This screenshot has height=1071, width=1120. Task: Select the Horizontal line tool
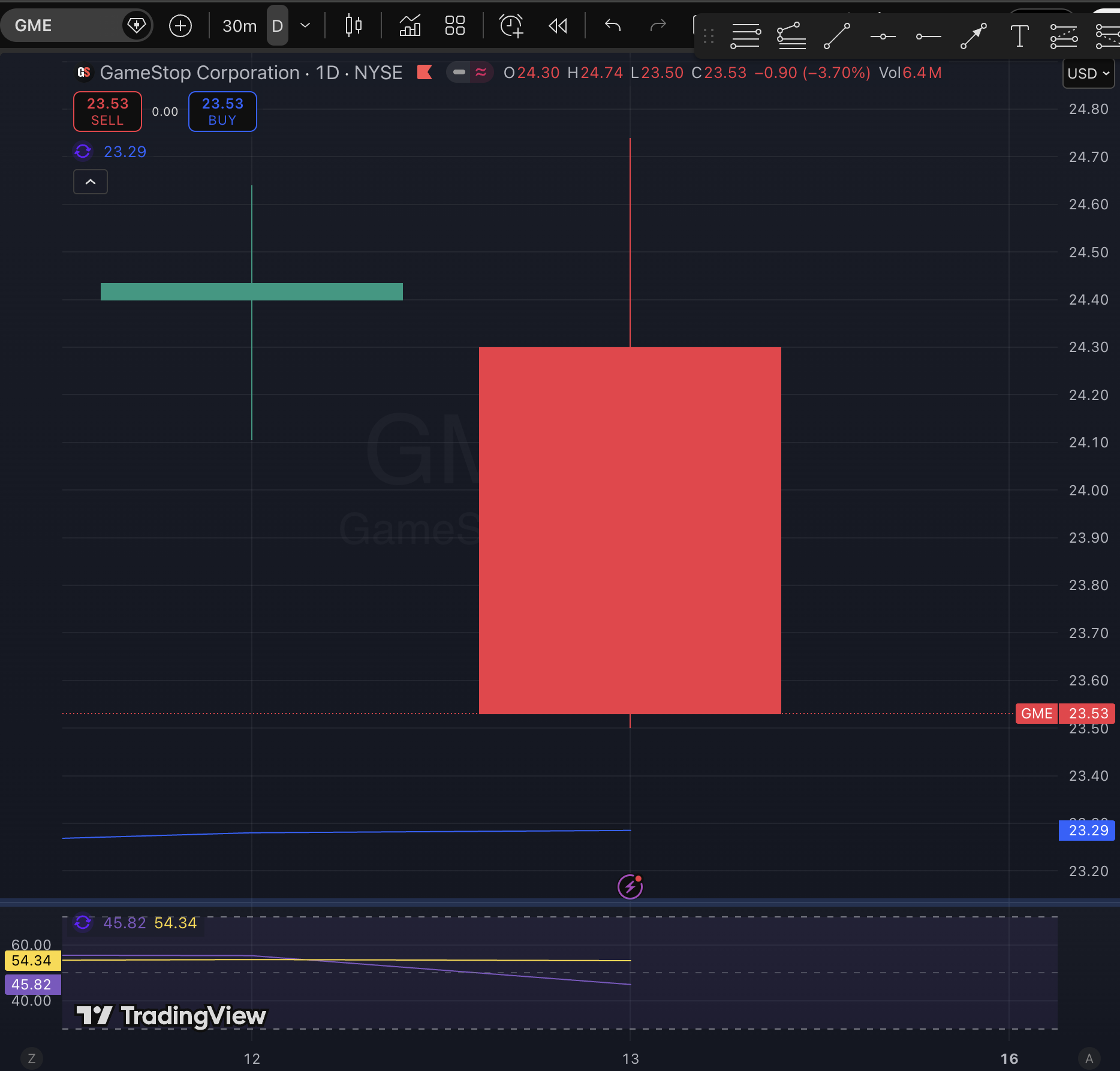click(883, 37)
